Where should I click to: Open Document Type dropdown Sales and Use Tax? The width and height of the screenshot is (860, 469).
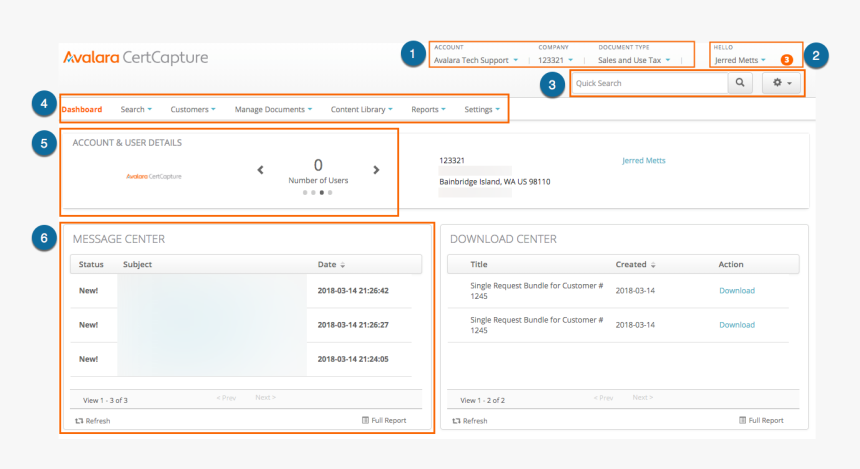coord(634,60)
